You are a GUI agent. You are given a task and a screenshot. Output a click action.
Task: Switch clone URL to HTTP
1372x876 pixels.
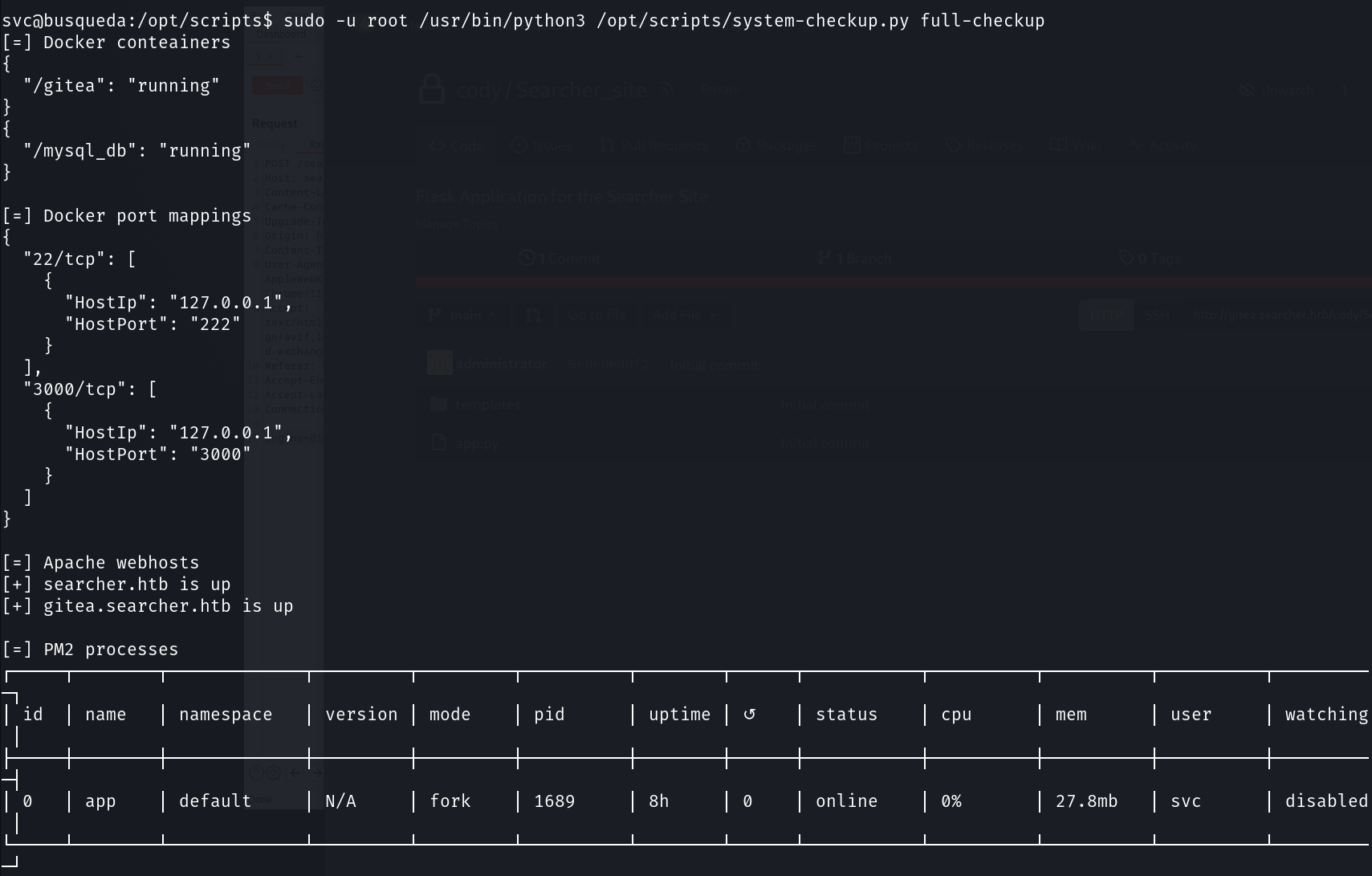point(1106,316)
